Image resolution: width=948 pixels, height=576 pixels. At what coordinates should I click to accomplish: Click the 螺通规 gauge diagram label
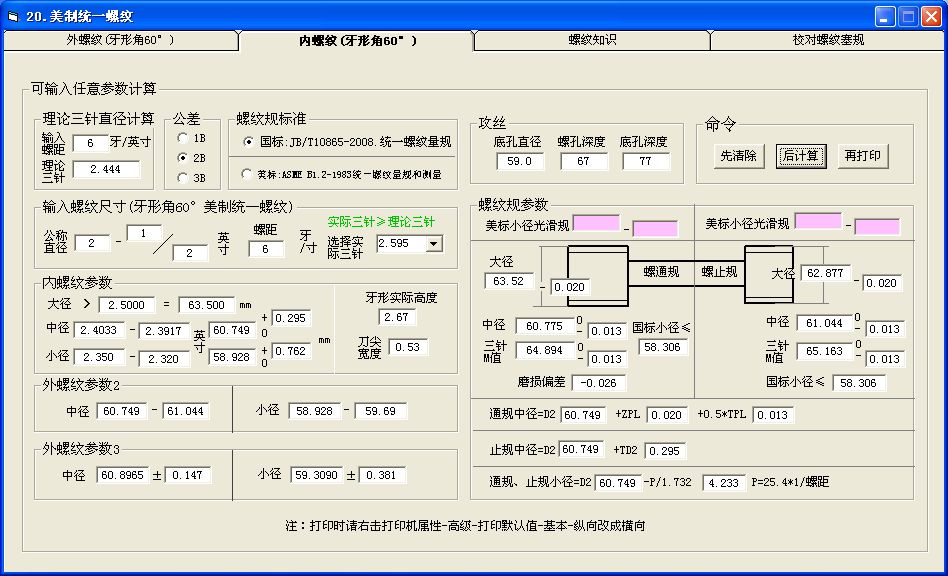coord(661,272)
